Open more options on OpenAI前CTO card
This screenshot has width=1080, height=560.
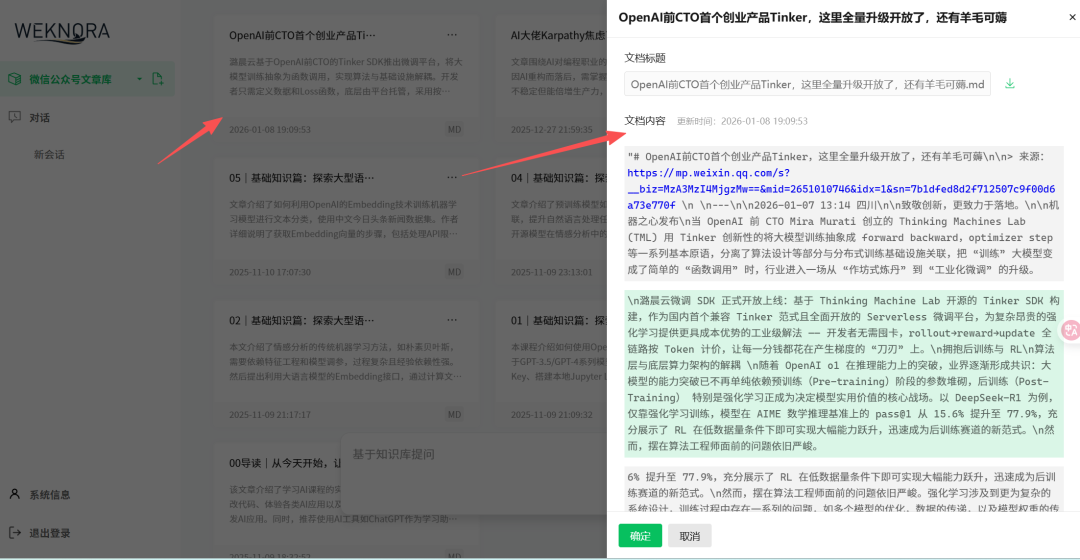(452, 34)
